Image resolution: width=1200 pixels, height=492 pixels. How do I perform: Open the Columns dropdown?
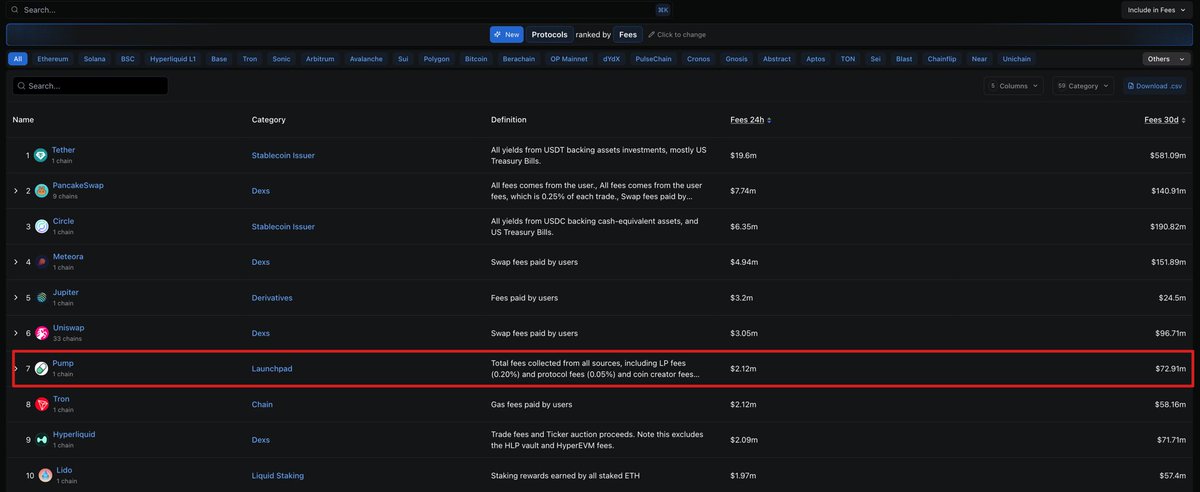click(1014, 86)
